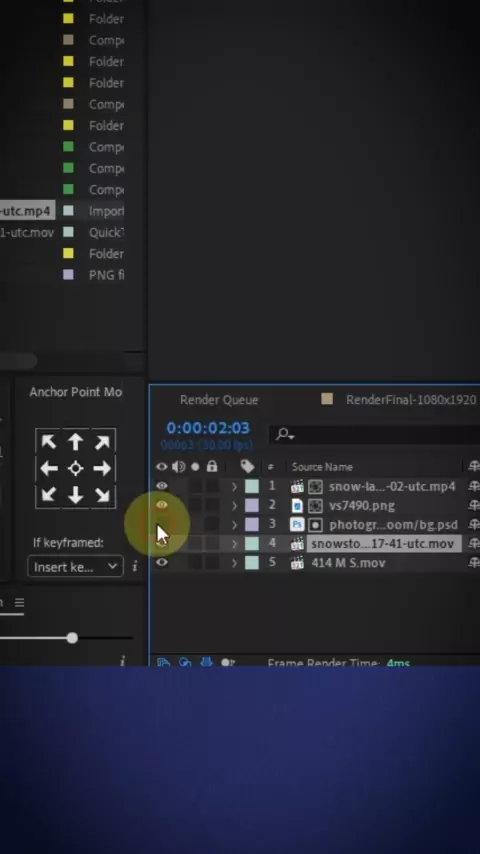Click the slider handle in lower-left panel
Viewport: 480px width, 854px height.
(x=72, y=638)
